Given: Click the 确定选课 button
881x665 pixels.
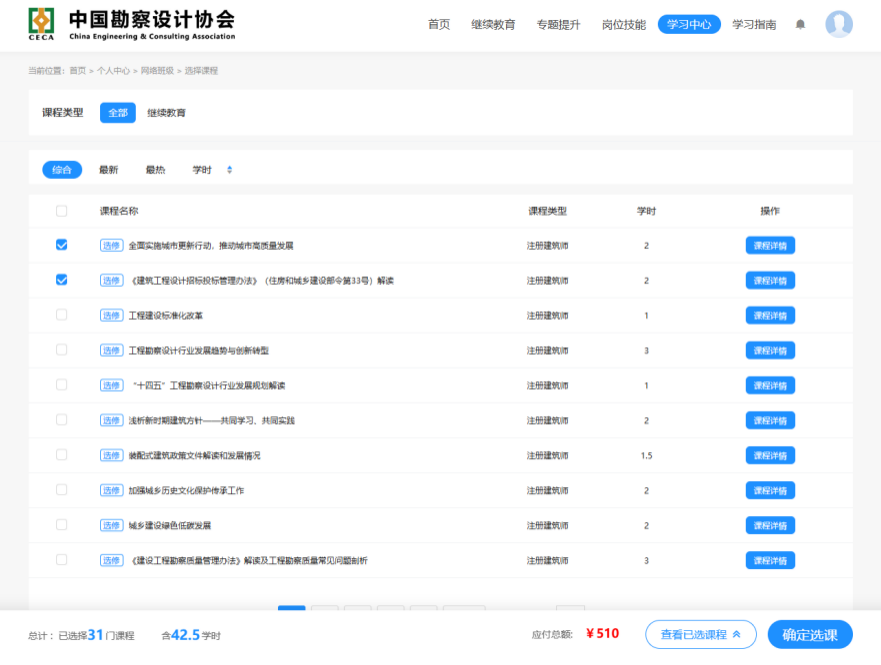Looking at the screenshot, I should 810,635.
